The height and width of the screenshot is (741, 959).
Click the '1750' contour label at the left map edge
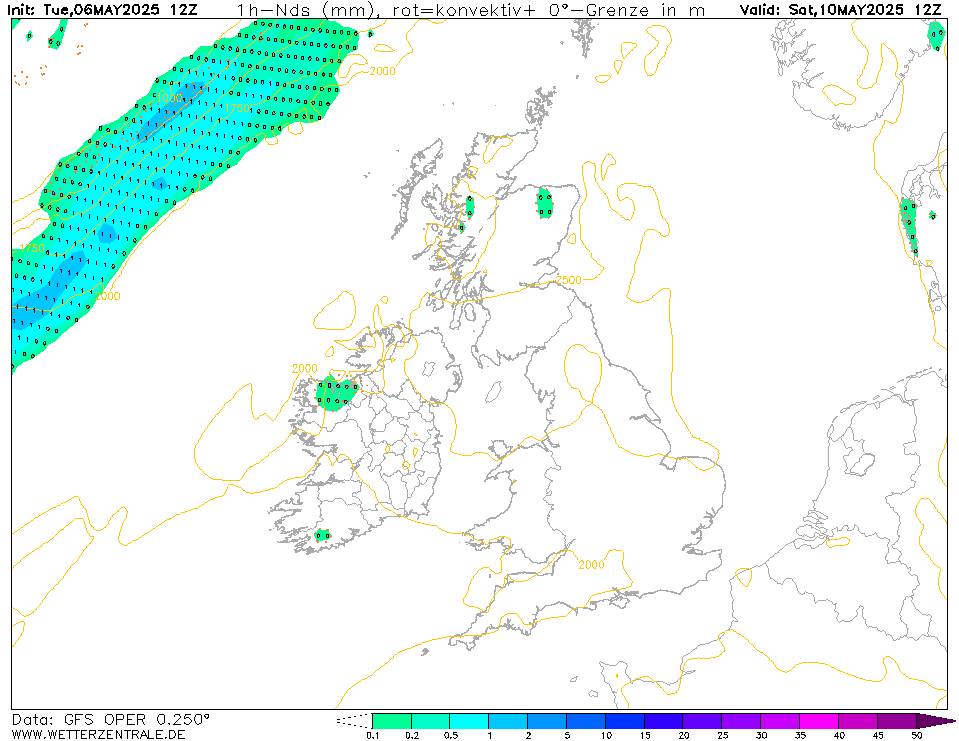point(32,248)
